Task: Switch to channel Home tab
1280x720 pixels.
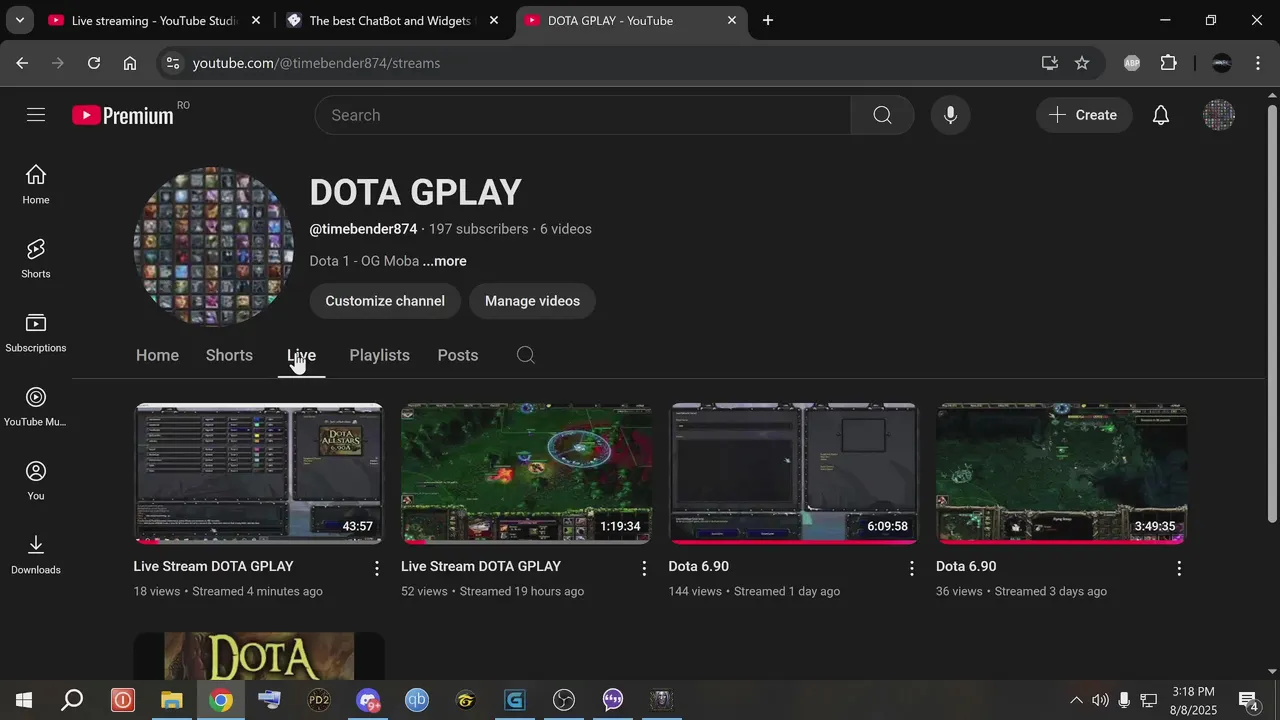Action: coord(157,355)
